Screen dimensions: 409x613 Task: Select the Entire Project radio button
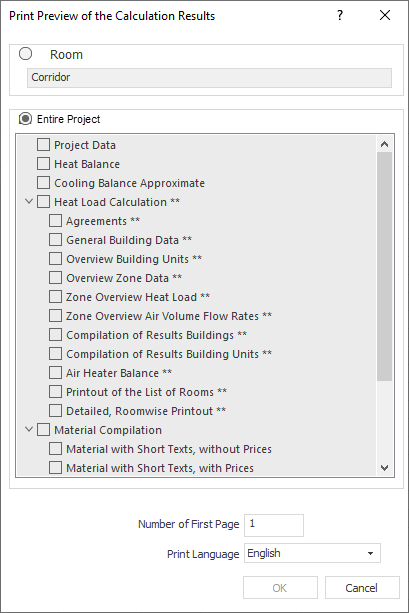click(x=25, y=119)
